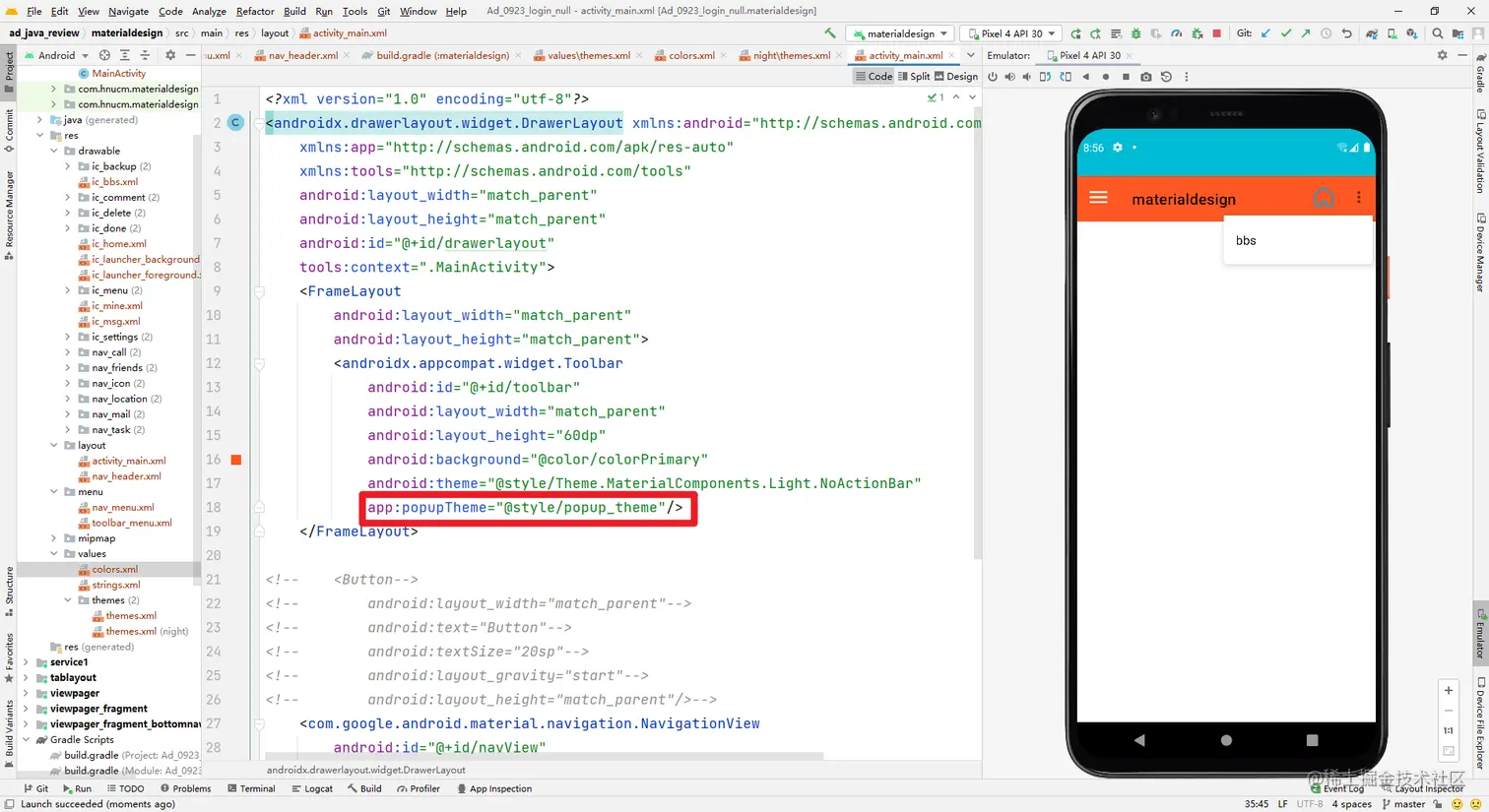1489x812 pixels.
Task: Click Select Opened File target icon
Action: [x=104, y=55]
